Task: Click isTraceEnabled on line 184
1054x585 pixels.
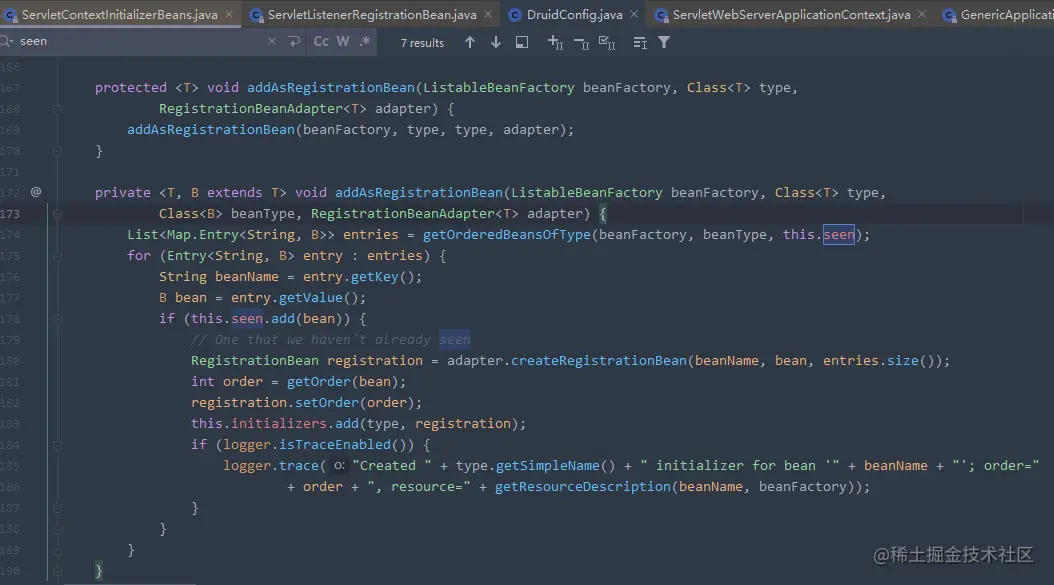Action: (x=334, y=444)
